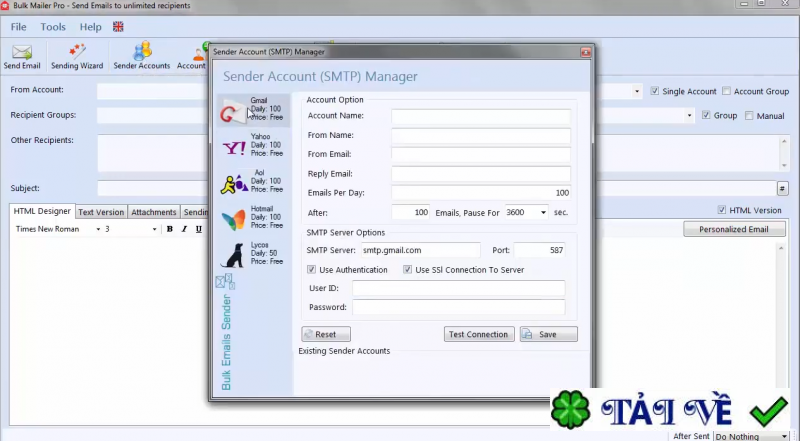
Task: Expand the Recipient Groups dropdown arrow
Action: (x=689, y=115)
